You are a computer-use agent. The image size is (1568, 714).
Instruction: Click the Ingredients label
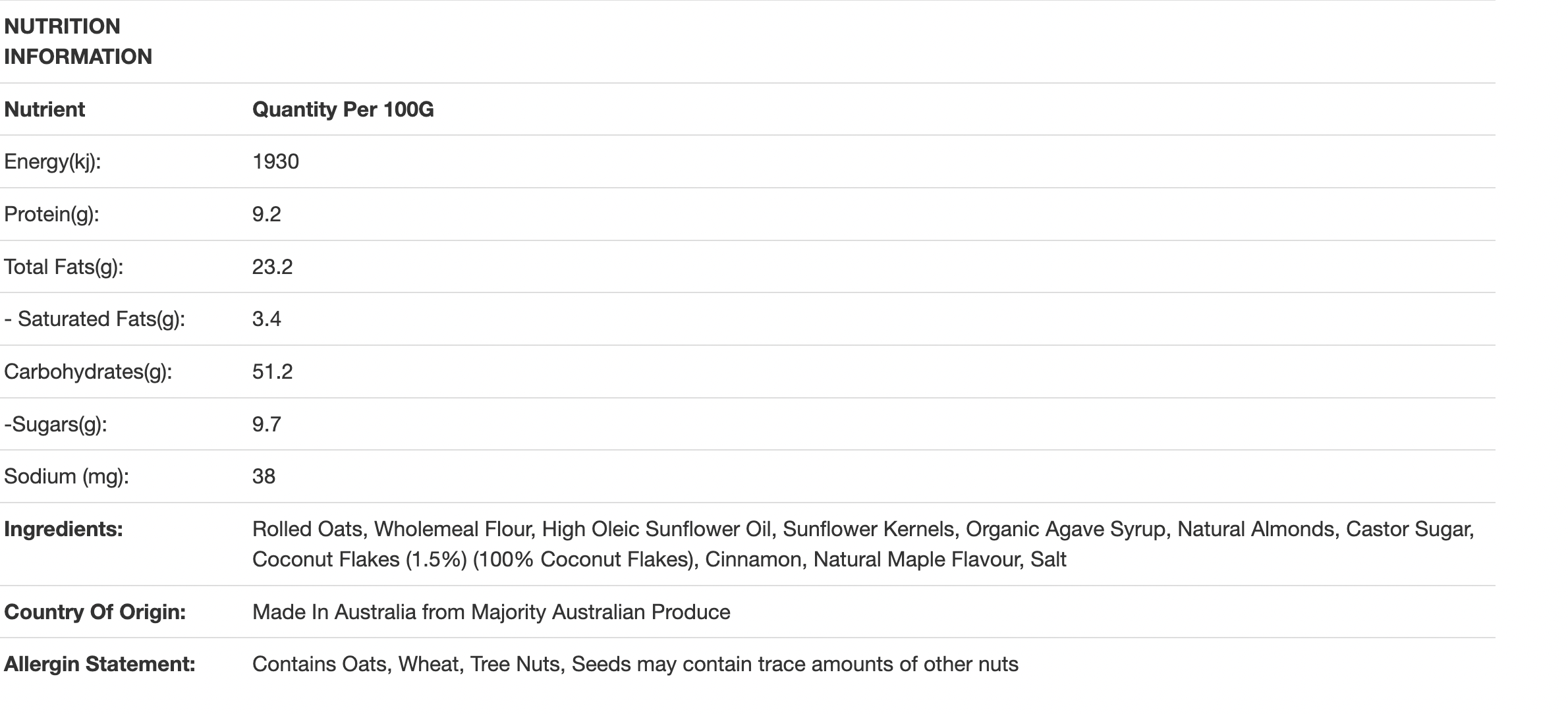tap(63, 529)
